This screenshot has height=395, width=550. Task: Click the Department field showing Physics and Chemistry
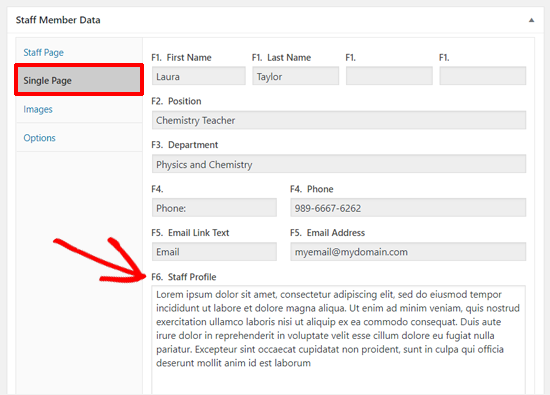pos(339,164)
